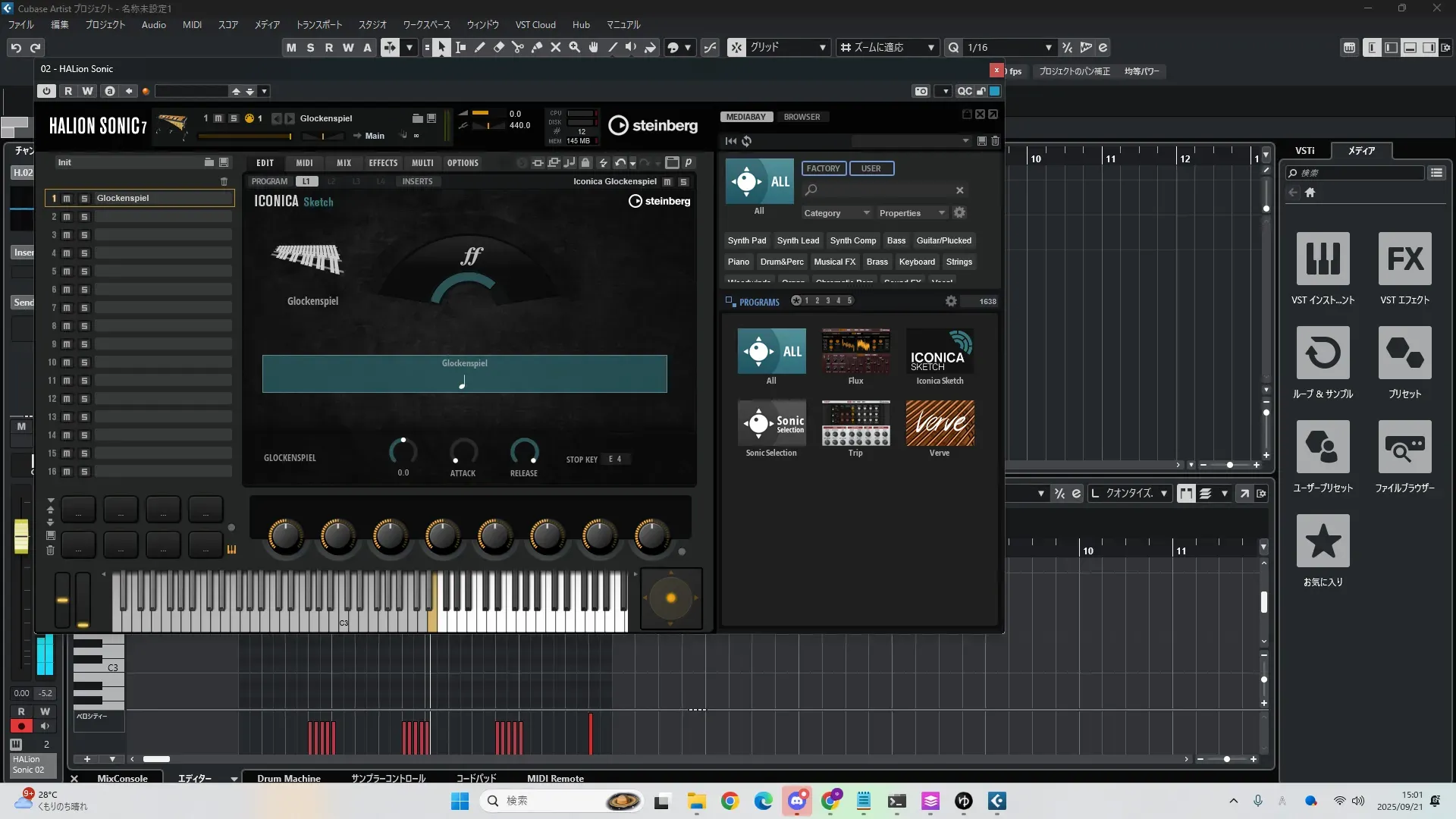Image resolution: width=1456 pixels, height=819 pixels.
Task: Click the ATTACK knob
Action: coord(463,451)
